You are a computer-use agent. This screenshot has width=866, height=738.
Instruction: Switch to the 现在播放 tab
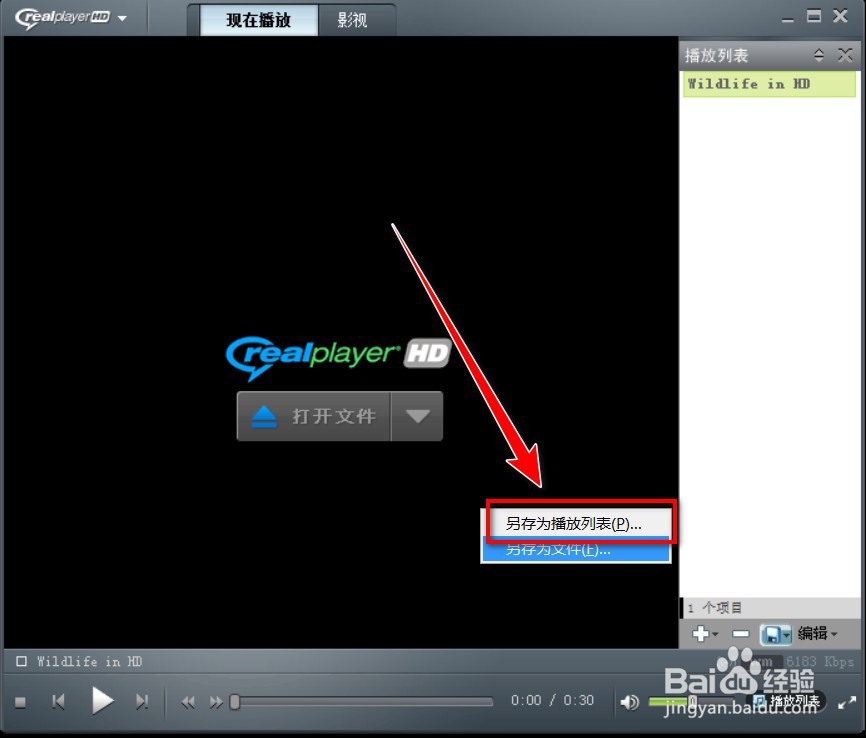coord(258,20)
